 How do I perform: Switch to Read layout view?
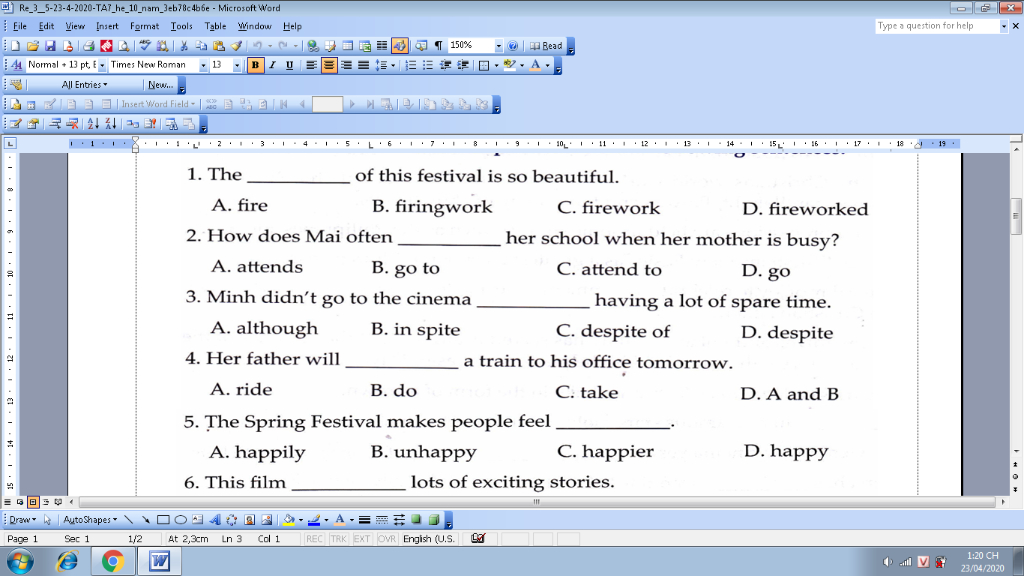(x=546, y=46)
